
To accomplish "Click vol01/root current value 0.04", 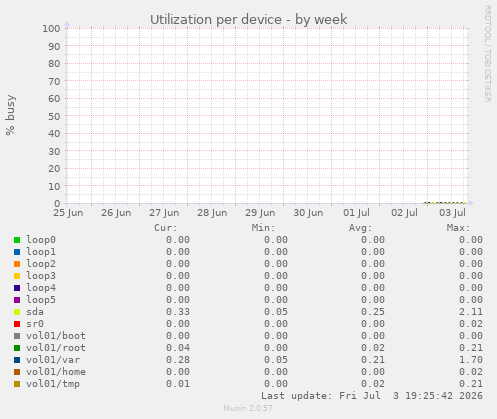I will [178, 348].
